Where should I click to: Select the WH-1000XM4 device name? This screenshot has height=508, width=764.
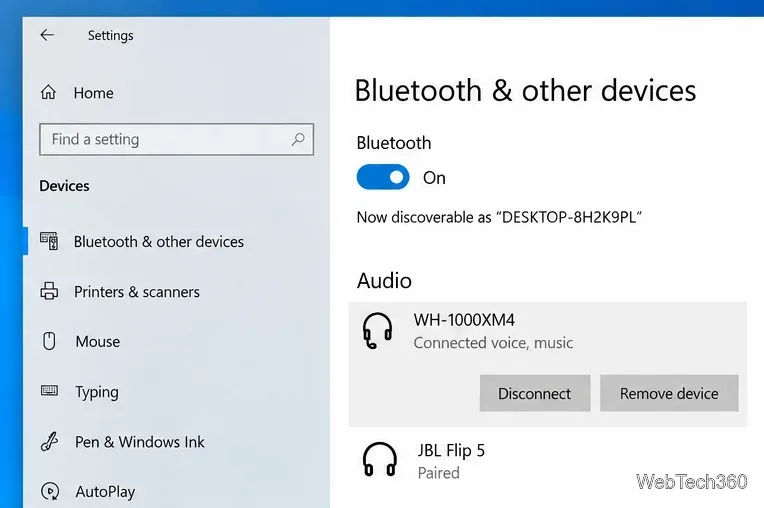pos(464,320)
